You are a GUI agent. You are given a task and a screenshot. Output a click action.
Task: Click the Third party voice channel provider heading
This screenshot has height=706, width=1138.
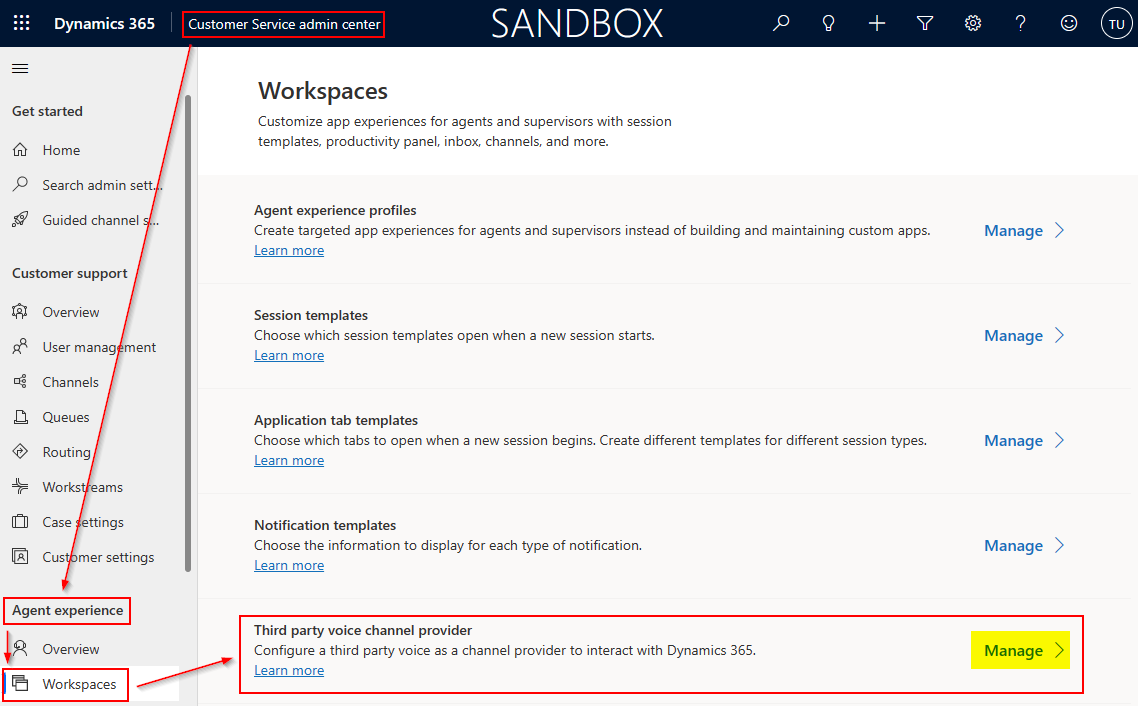click(363, 631)
